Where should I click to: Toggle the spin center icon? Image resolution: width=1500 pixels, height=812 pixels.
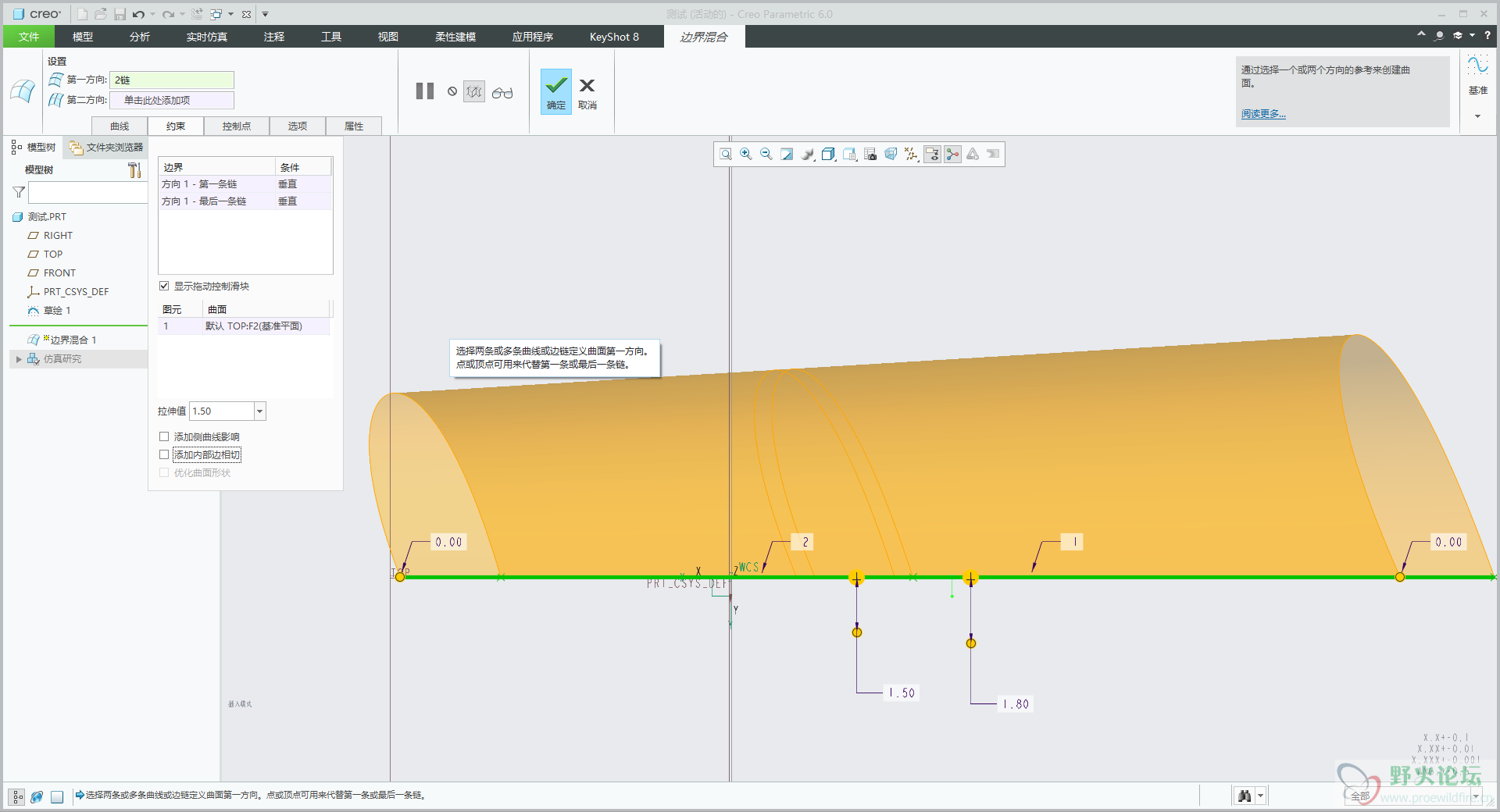[952, 155]
